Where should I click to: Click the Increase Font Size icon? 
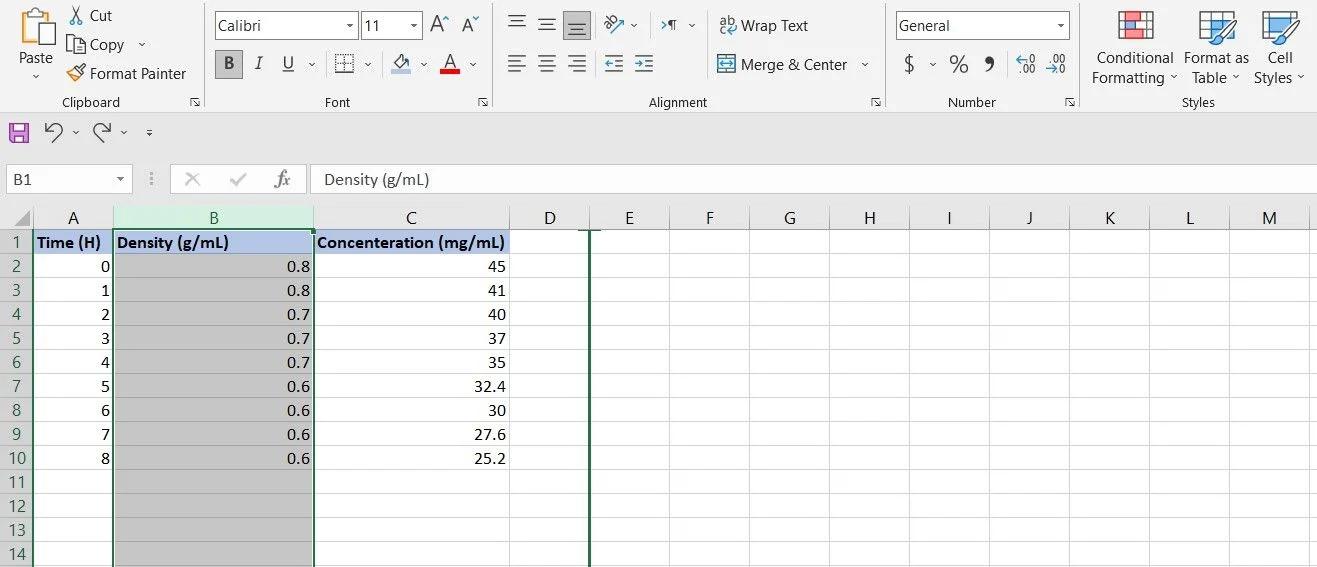pos(439,25)
